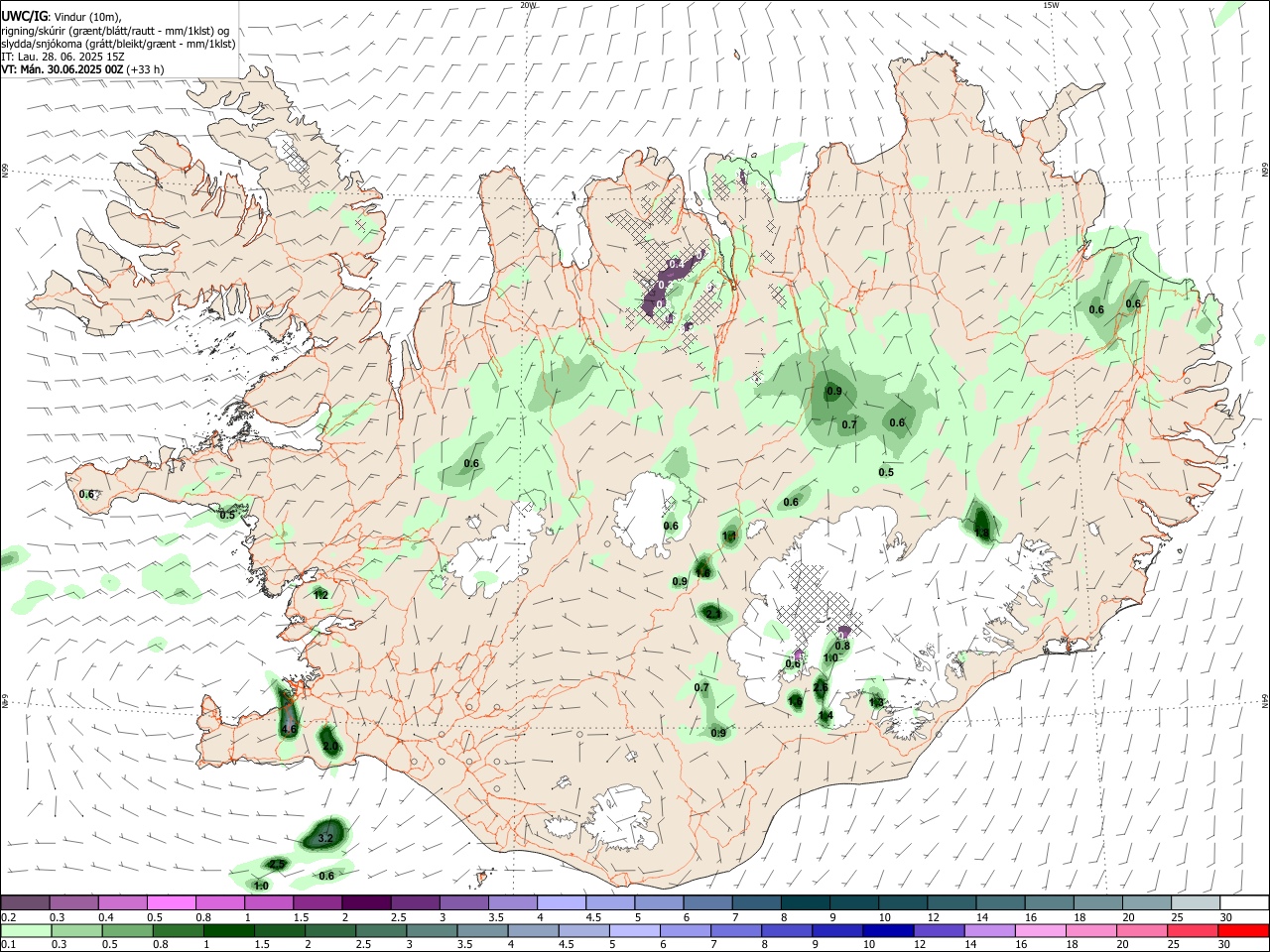Click the 'IT: Lau. 28. 06. 2025 15Z' line
1270x952 pixels.
tap(62, 57)
